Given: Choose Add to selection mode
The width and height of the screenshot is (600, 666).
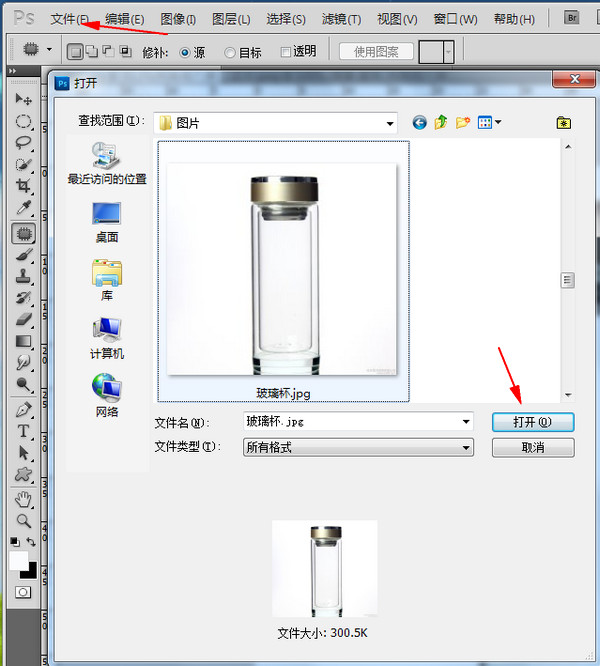Looking at the screenshot, I should (x=92, y=52).
